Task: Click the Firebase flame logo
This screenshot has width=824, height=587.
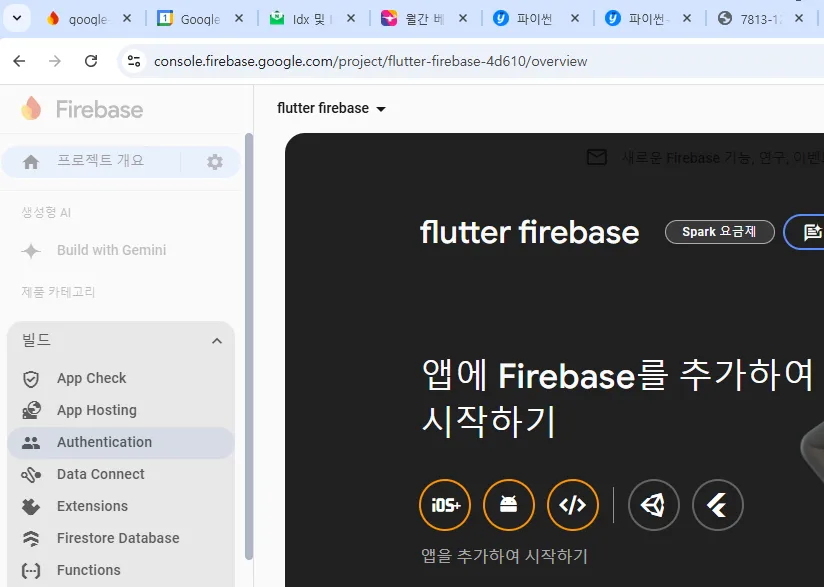Action: coord(31,109)
